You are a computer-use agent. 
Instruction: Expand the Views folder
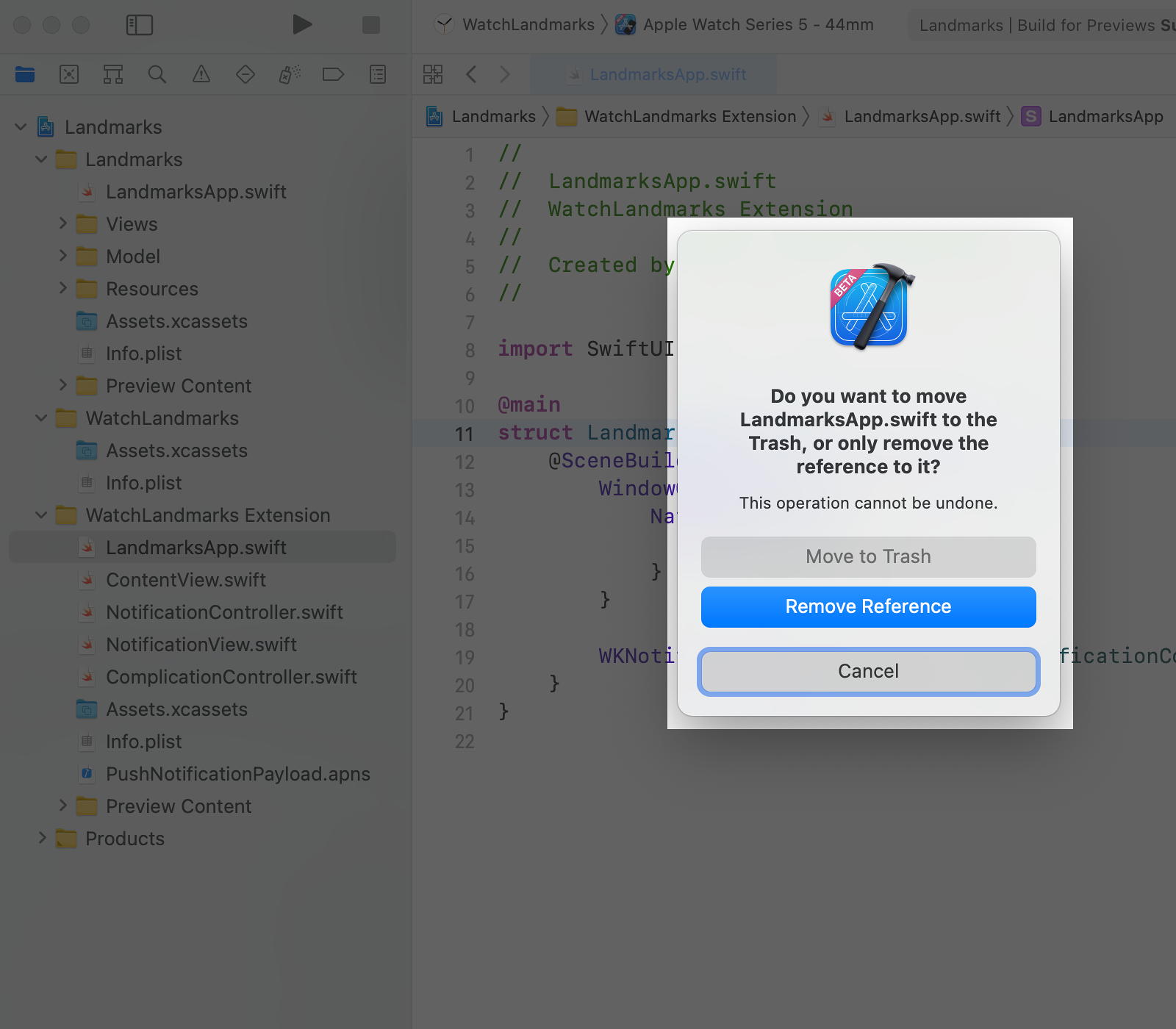point(62,223)
